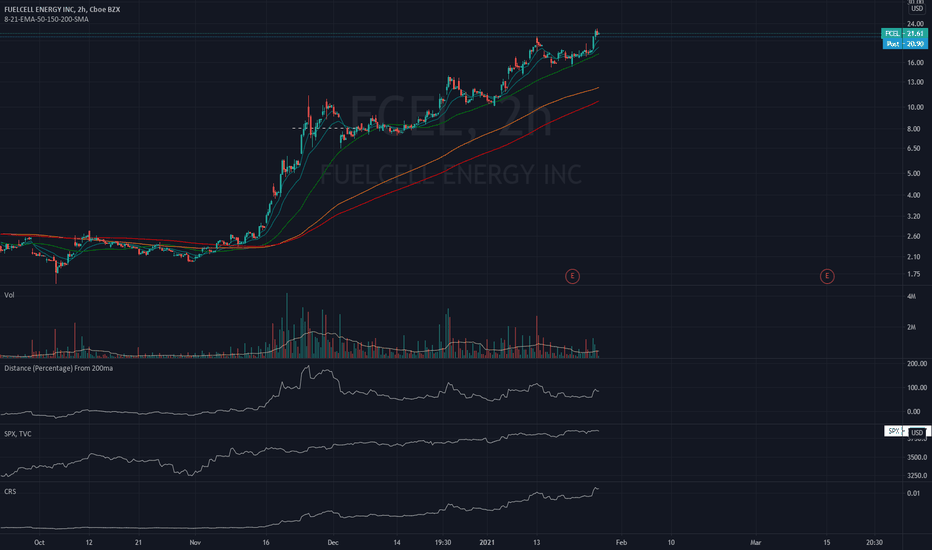Viewport: 932px width, 550px height.
Task: Click the 21 date label on time axis
Action: click(138, 542)
